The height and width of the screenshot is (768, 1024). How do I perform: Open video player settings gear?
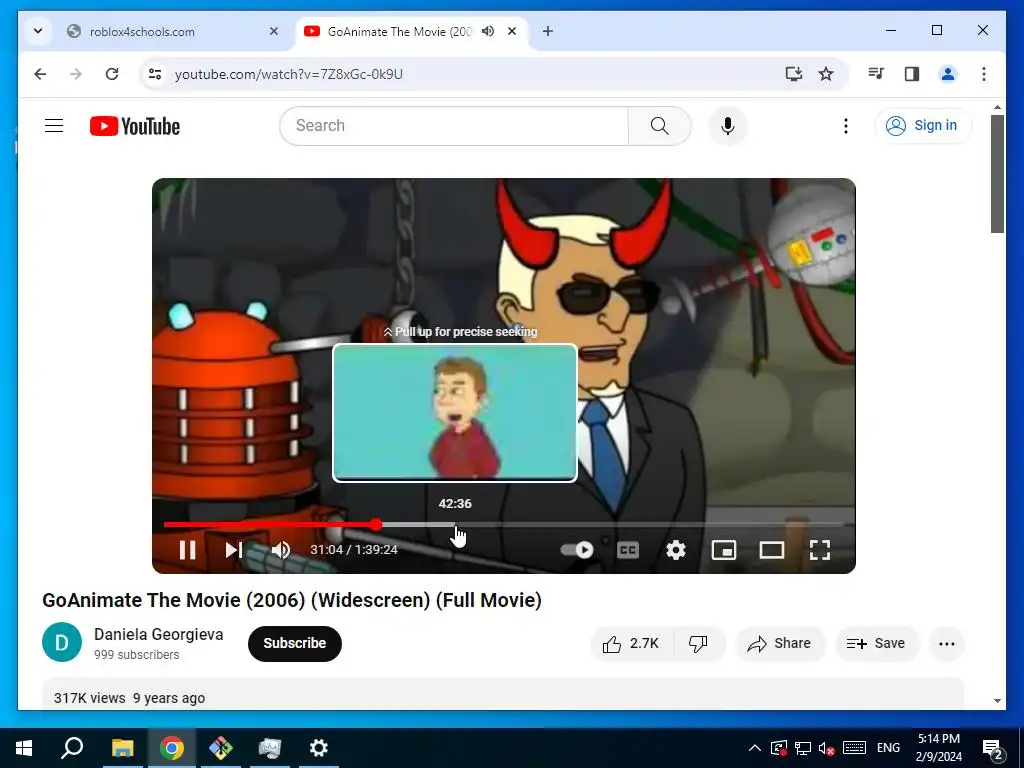pyautogui.click(x=676, y=550)
